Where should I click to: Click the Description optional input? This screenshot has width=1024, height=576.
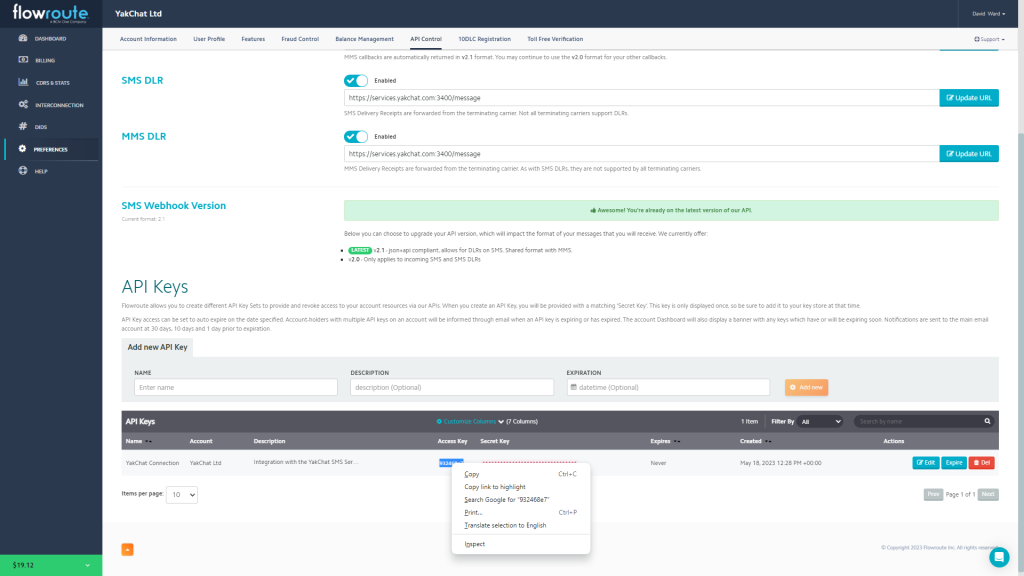point(452,387)
